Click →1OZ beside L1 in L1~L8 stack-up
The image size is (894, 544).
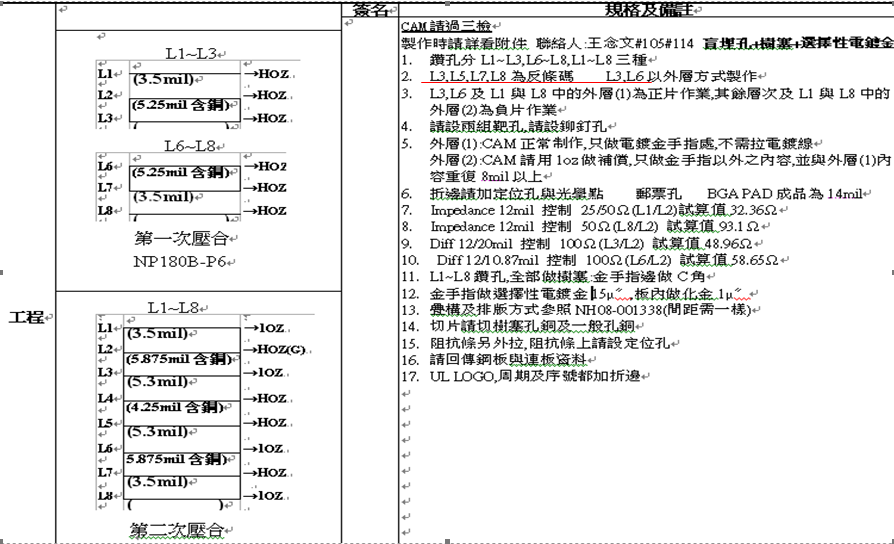(x=265, y=328)
